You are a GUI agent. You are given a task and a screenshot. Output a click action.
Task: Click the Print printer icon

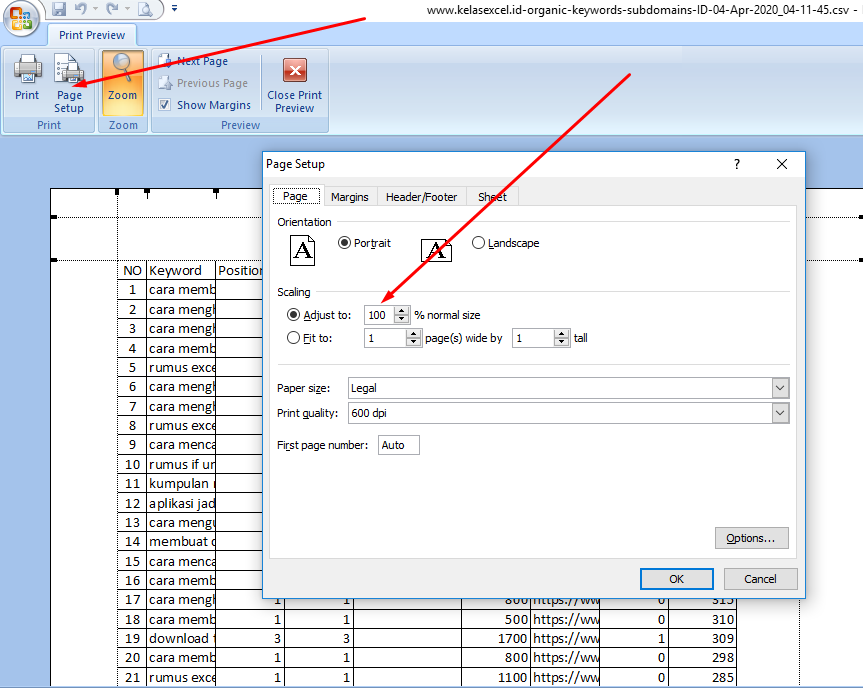[27, 78]
